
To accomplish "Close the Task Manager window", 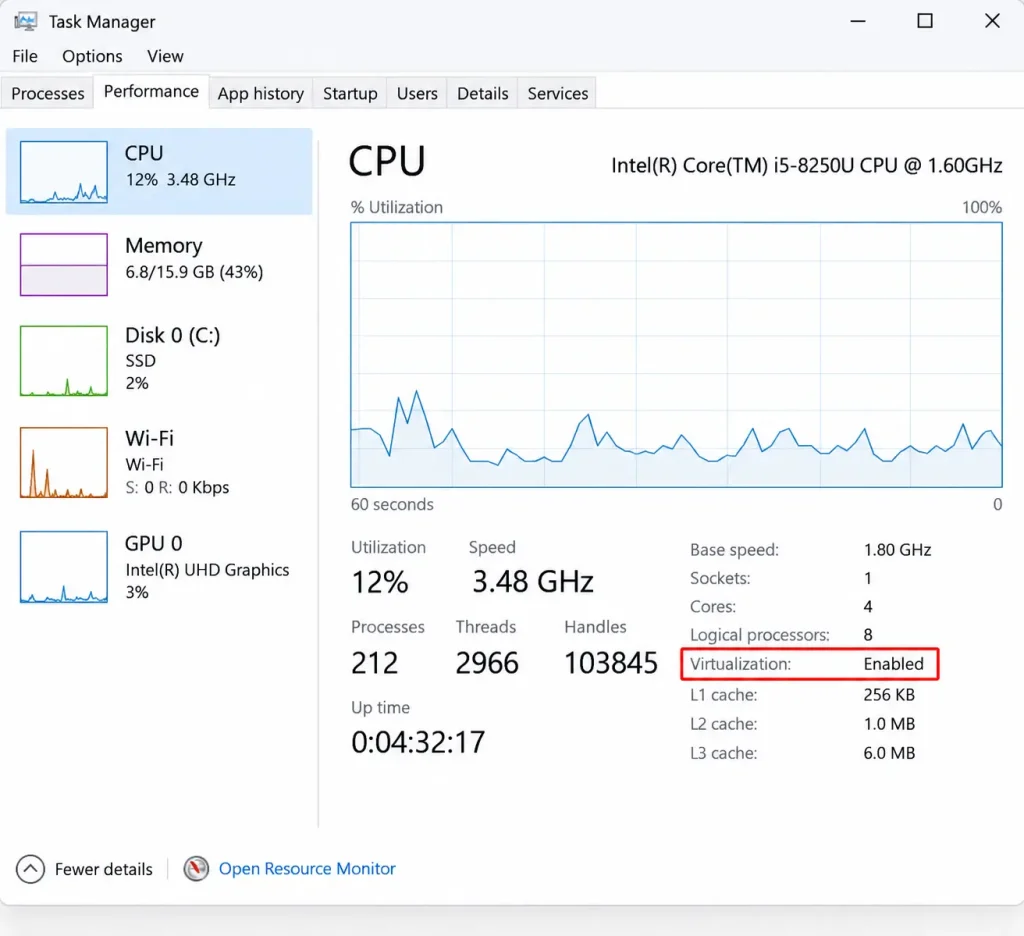I will pyautogui.click(x=992, y=21).
